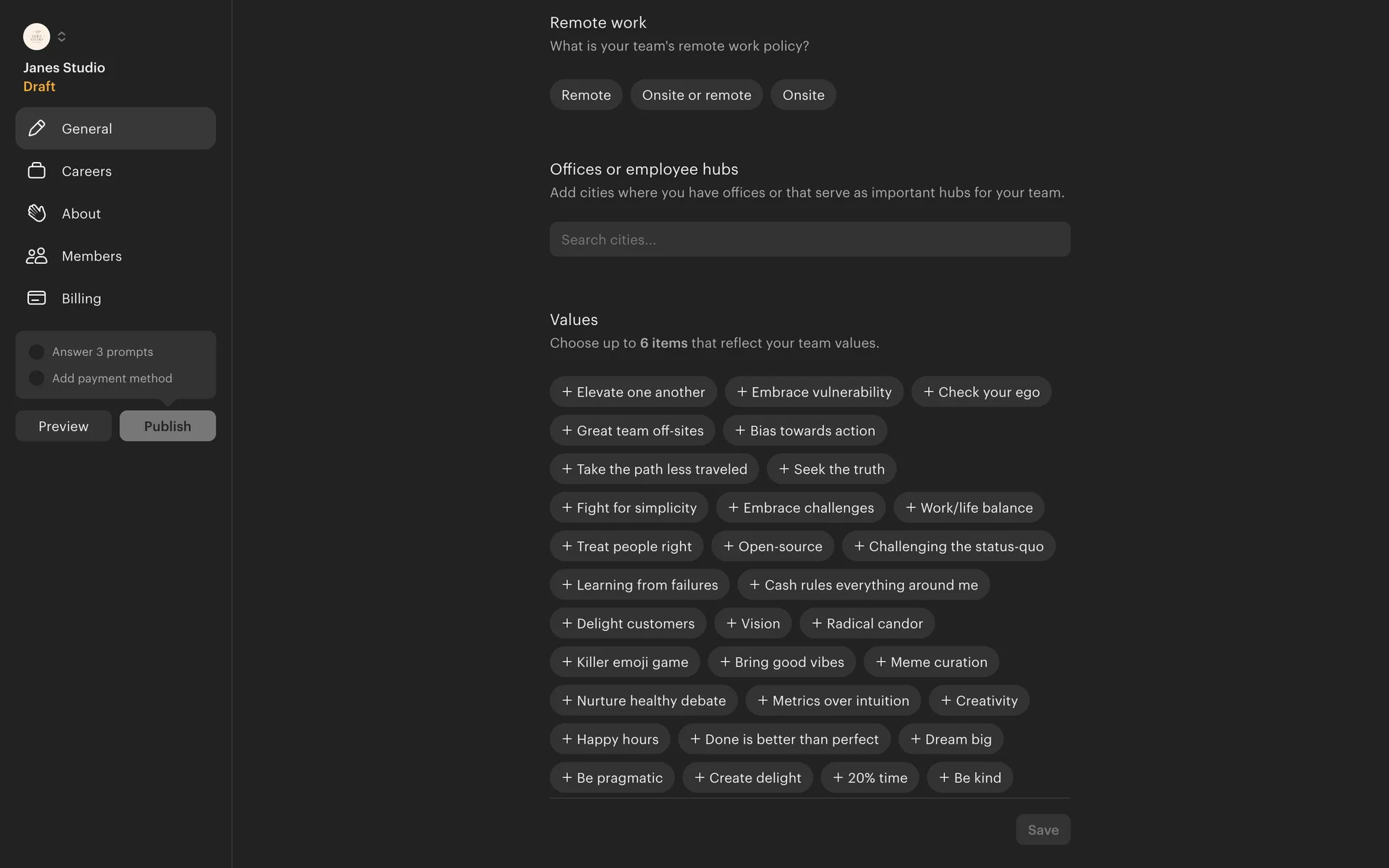Click the Answer 3 prompts checklist circle

point(36,352)
